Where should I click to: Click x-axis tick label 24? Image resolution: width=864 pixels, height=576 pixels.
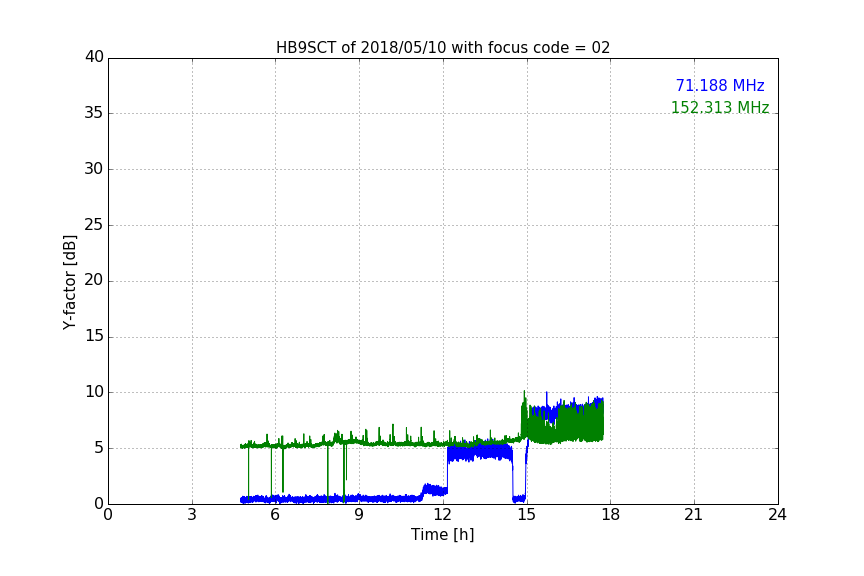777,515
